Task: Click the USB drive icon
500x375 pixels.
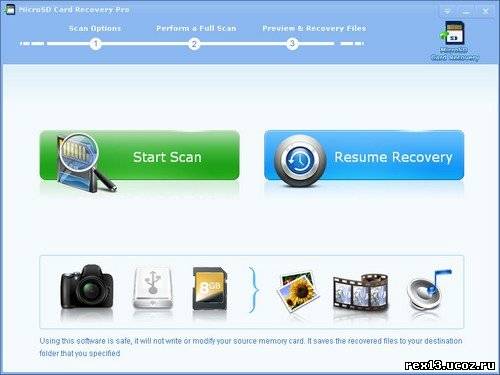Action: (153, 288)
